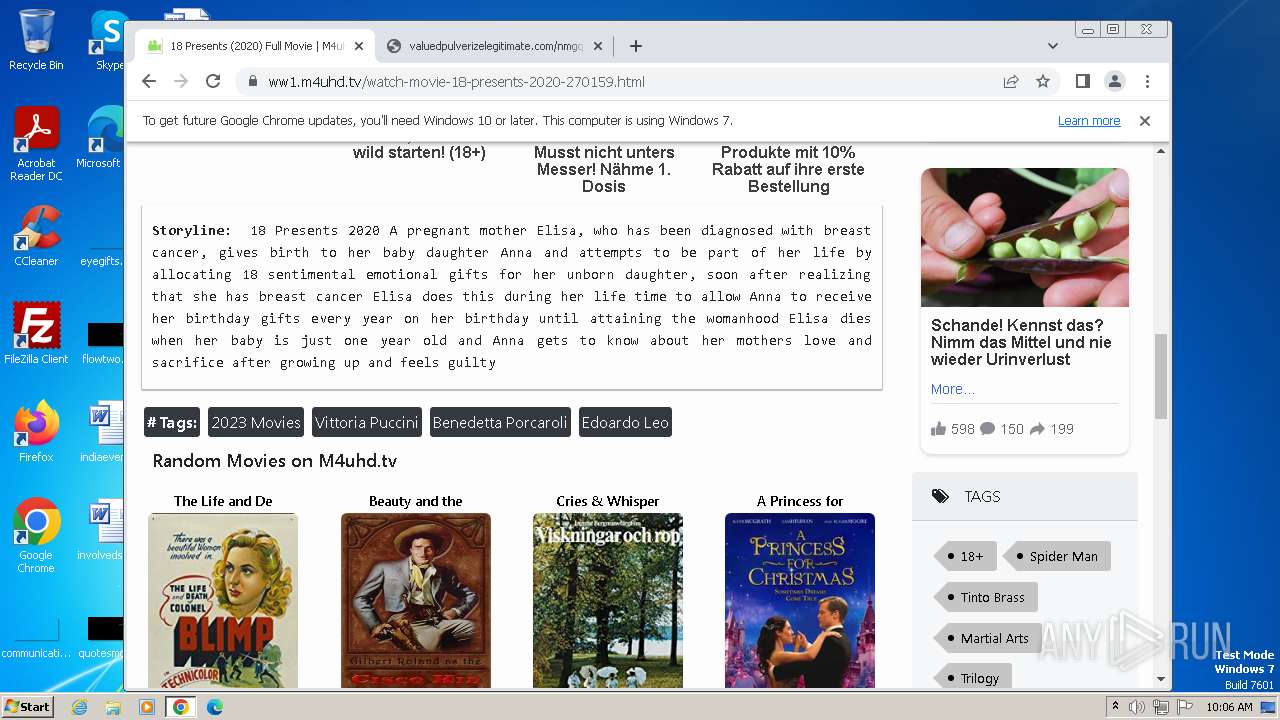This screenshot has height=720, width=1280.
Task: Select the Benedetta Porcaroli tag
Action: [500, 422]
